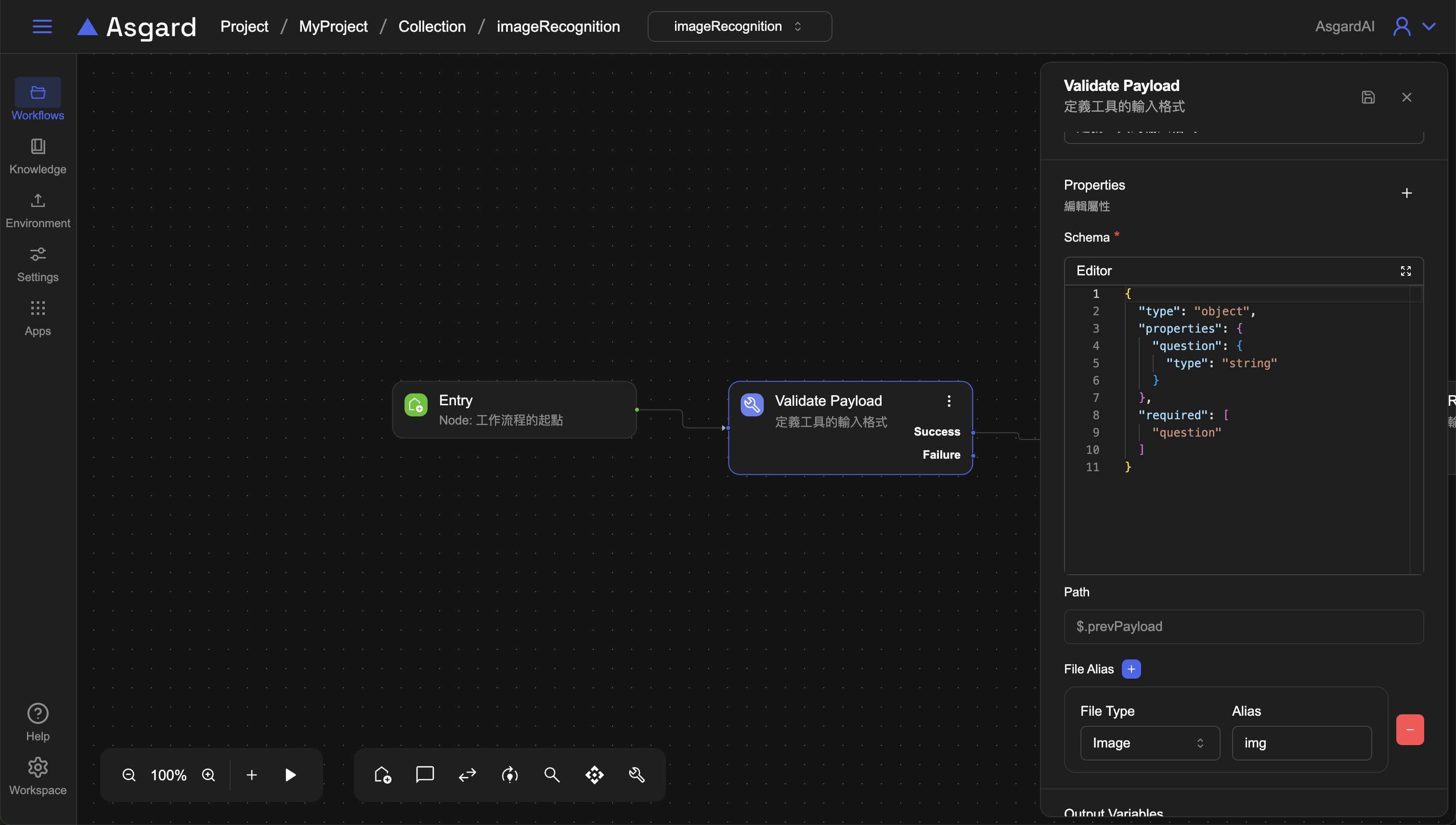Click the comment bubble icon in bottom toolbar
The width and height of the screenshot is (1456, 825).
click(425, 774)
